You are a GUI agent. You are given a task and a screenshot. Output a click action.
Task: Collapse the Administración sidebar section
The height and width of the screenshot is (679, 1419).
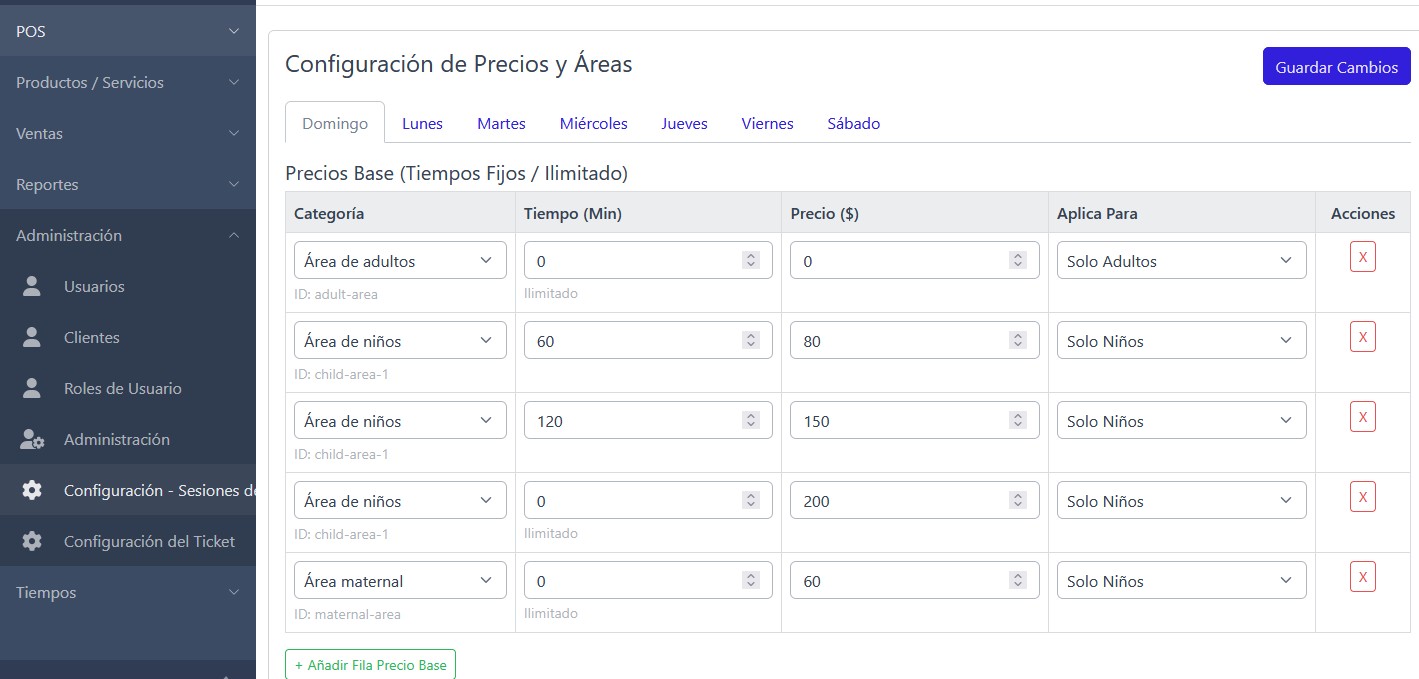[128, 235]
